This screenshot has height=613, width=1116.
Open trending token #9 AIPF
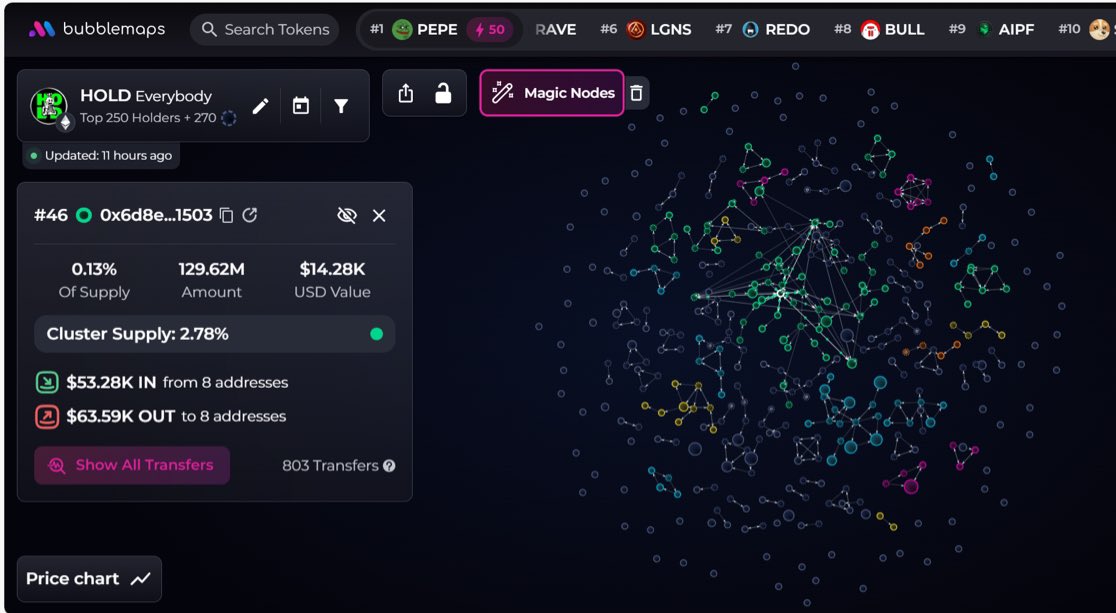(991, 29)
